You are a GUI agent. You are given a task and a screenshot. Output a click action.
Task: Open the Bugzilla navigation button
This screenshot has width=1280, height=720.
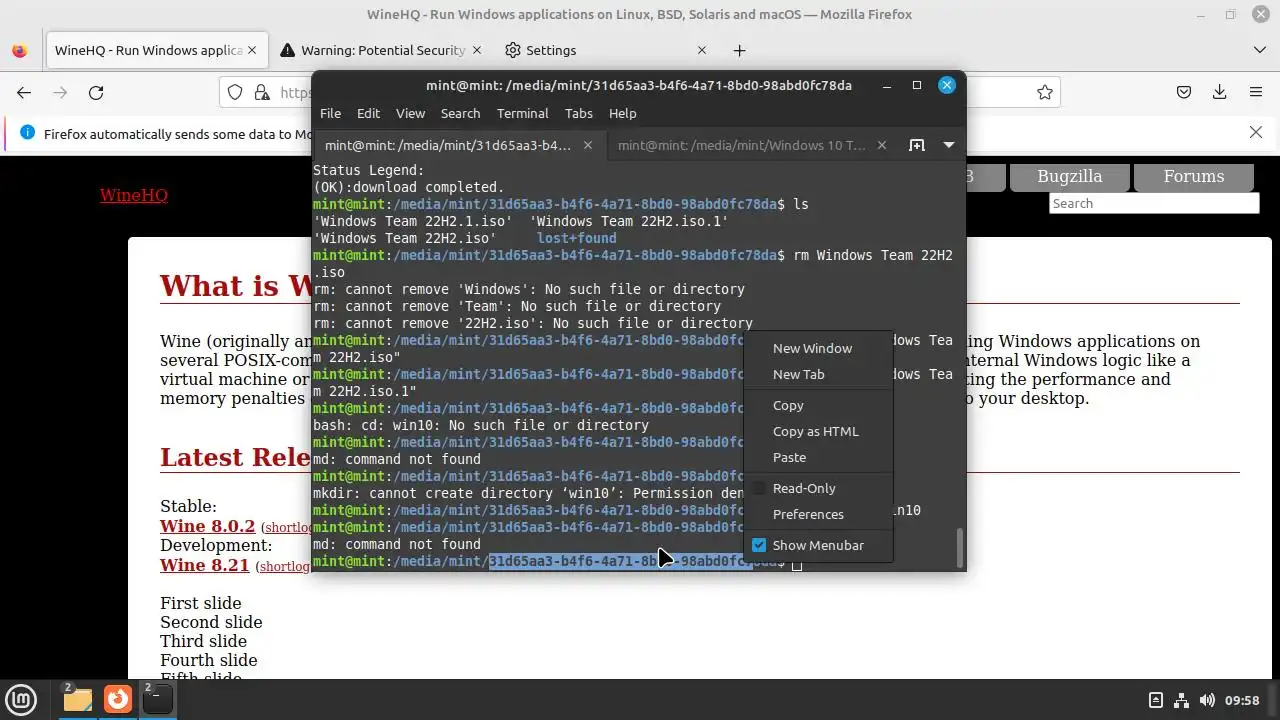pos(1069,176)
